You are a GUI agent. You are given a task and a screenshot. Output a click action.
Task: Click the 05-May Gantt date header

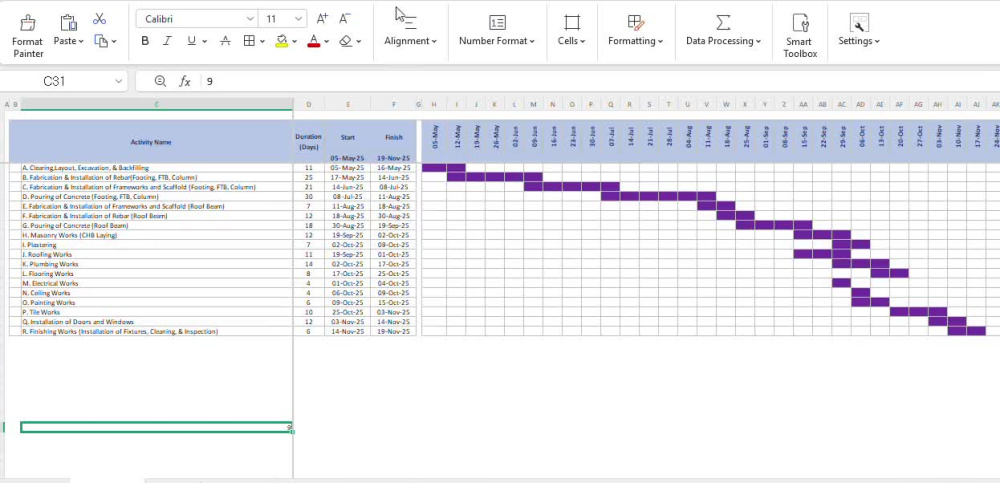tap(434, 137)
